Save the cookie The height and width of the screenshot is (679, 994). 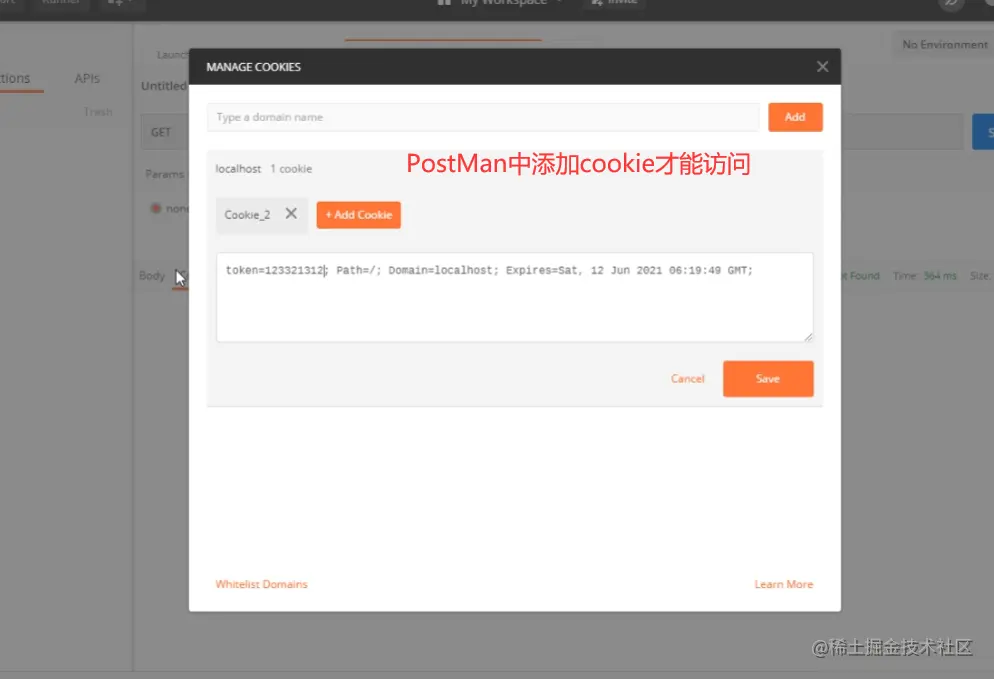point(768,378)
